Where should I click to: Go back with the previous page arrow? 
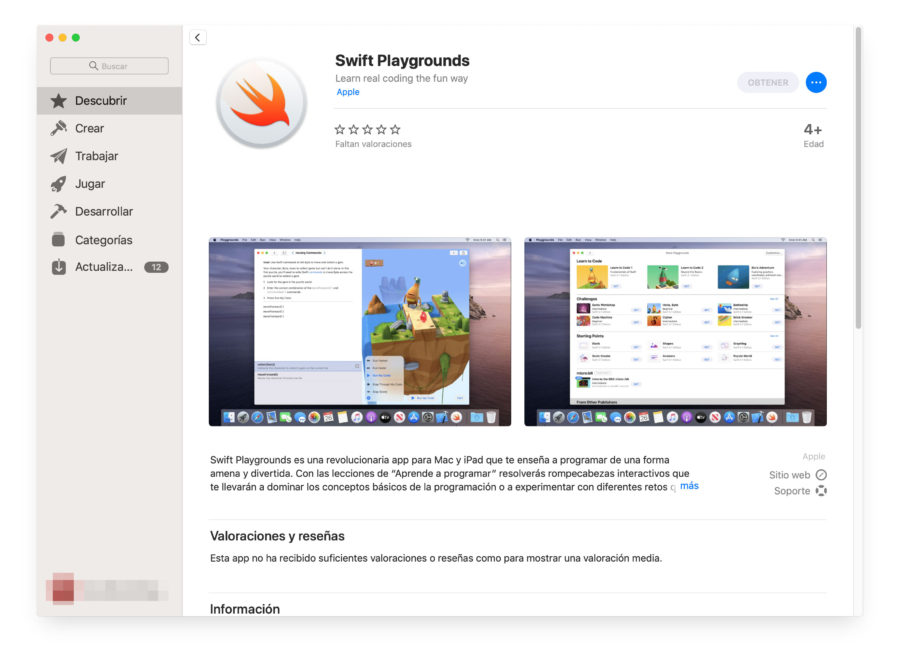click(x=197, y=36)
